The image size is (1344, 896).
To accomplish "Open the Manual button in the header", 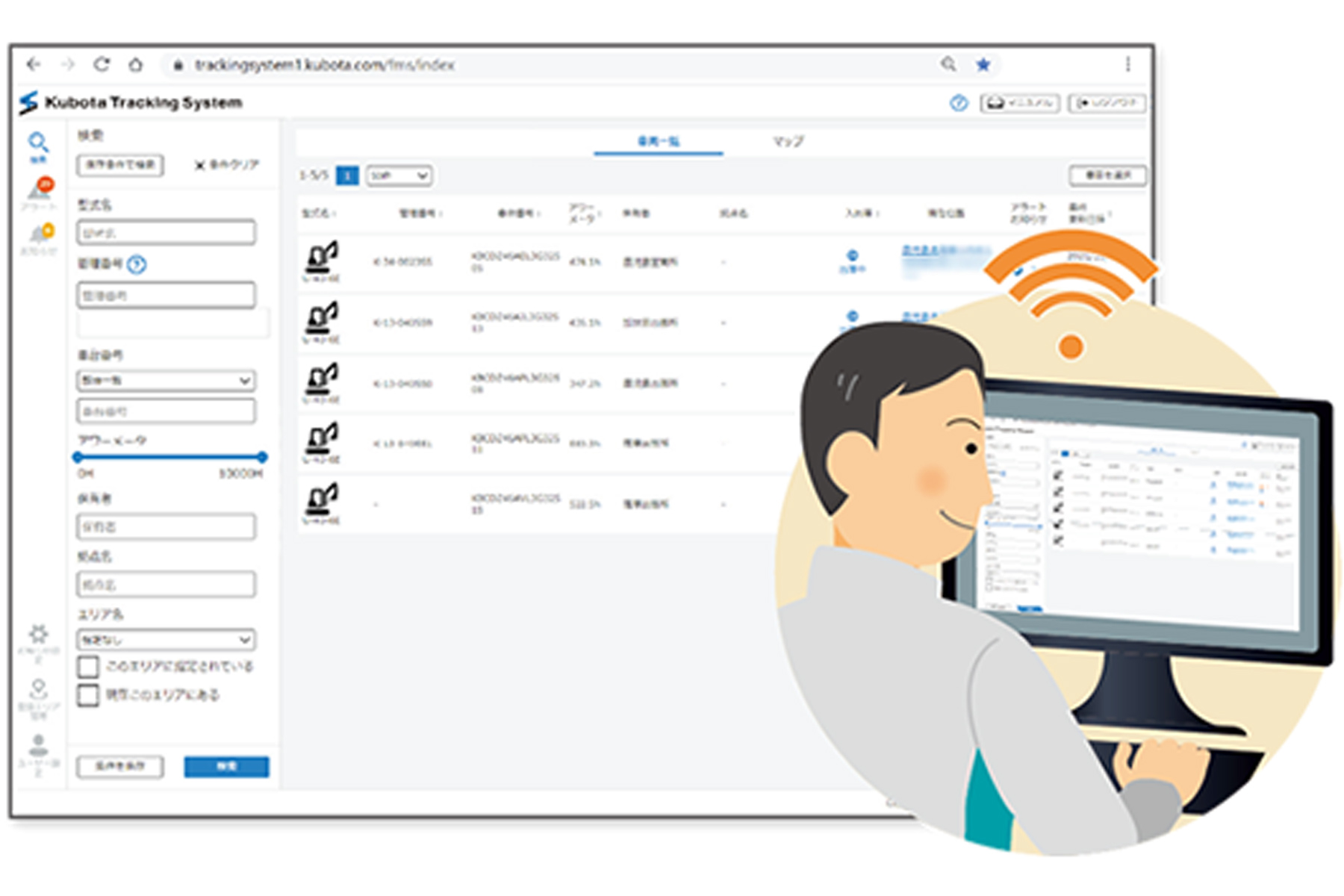I will [x=1020, y=103].
